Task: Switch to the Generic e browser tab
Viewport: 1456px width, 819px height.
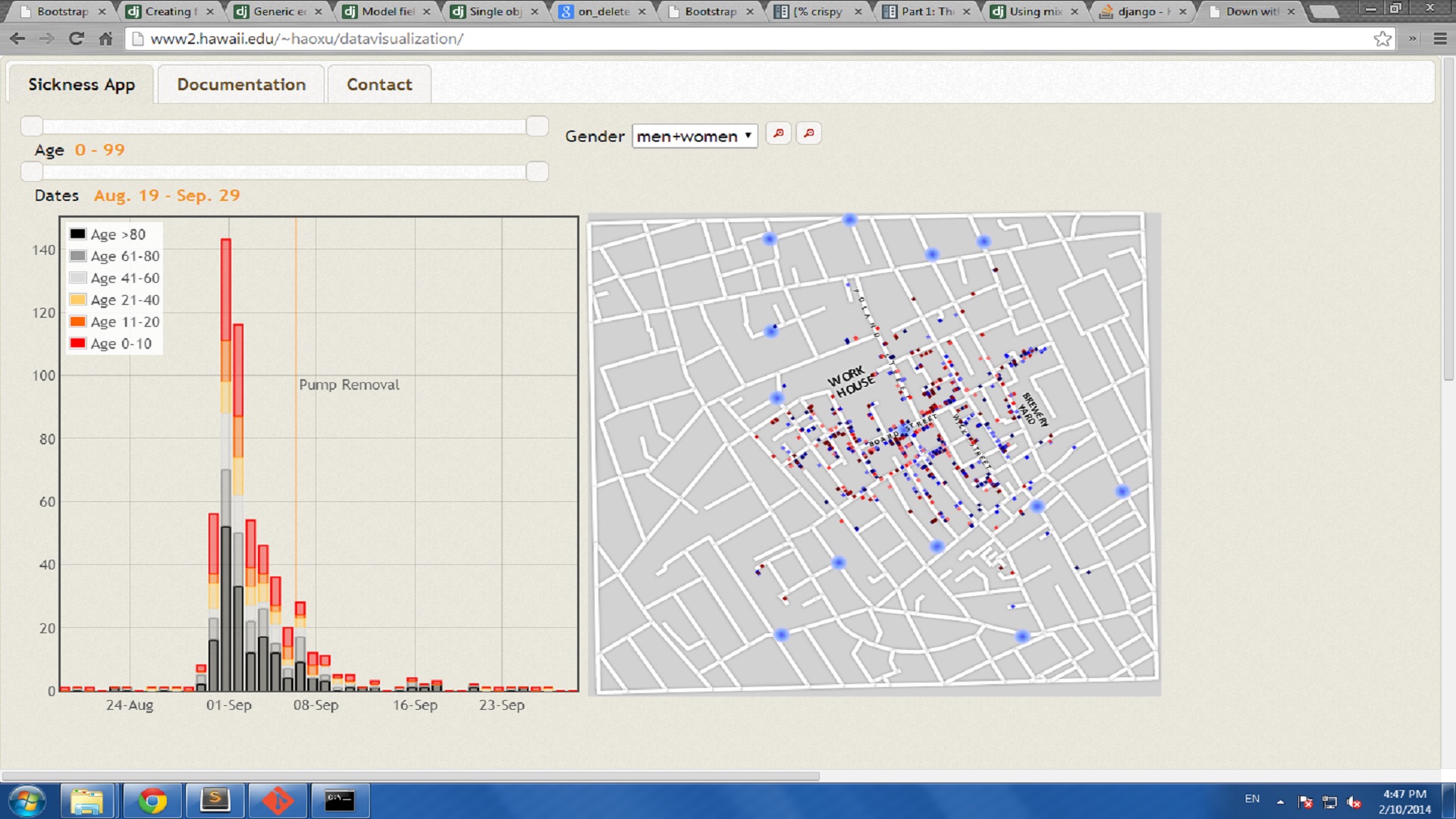Action: (279, 11)
